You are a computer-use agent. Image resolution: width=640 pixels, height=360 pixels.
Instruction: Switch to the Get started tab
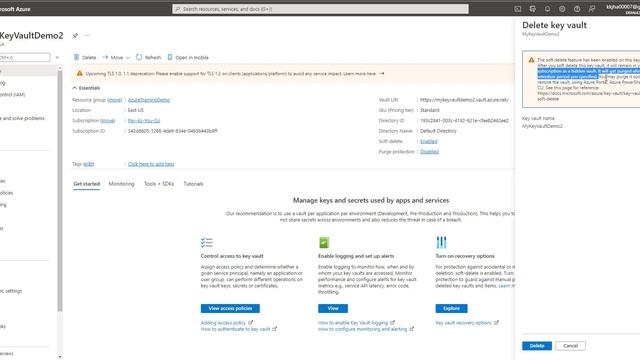(x=87, y=184)
